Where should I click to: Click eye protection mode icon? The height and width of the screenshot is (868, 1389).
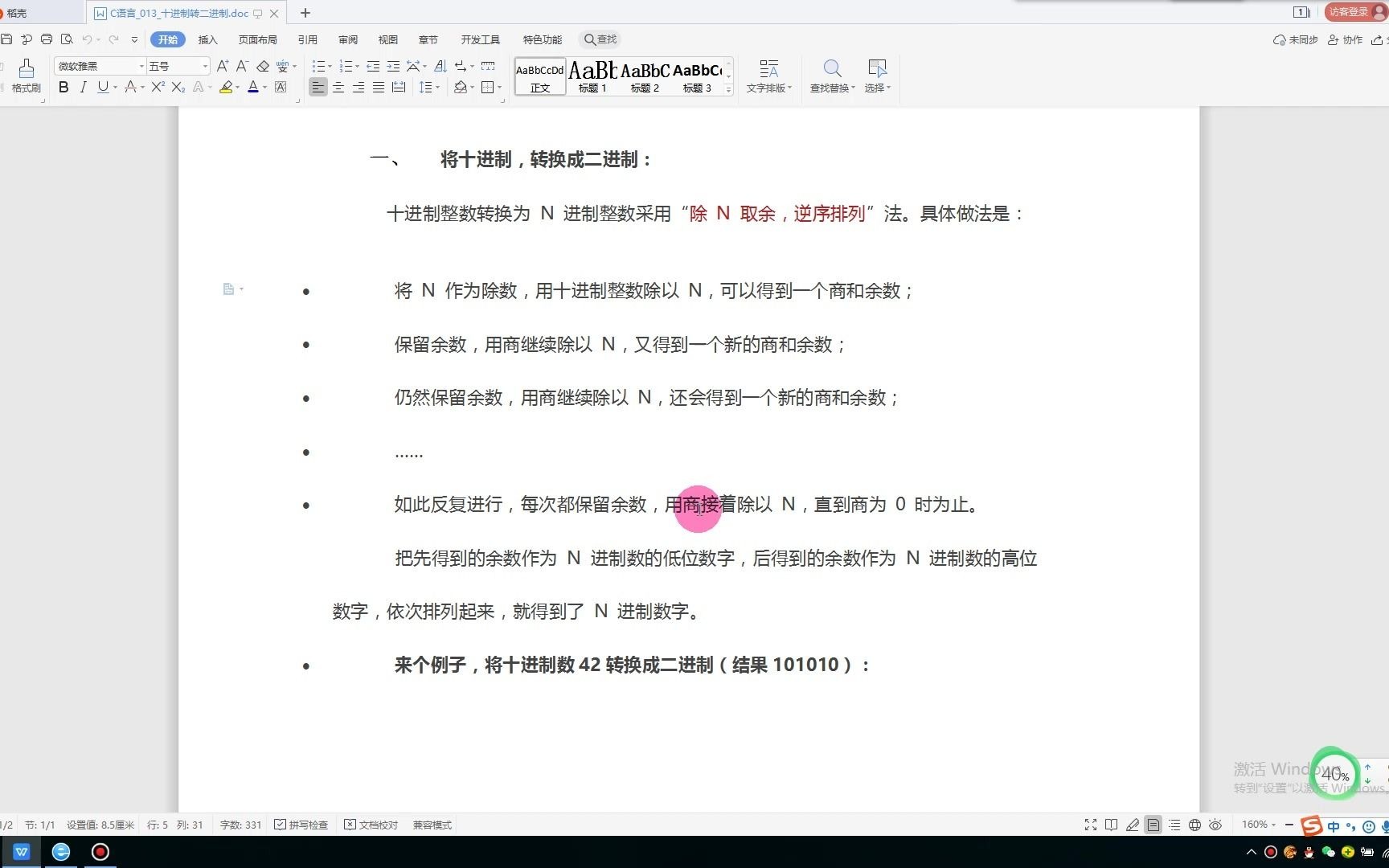(x=1215, y=825)
